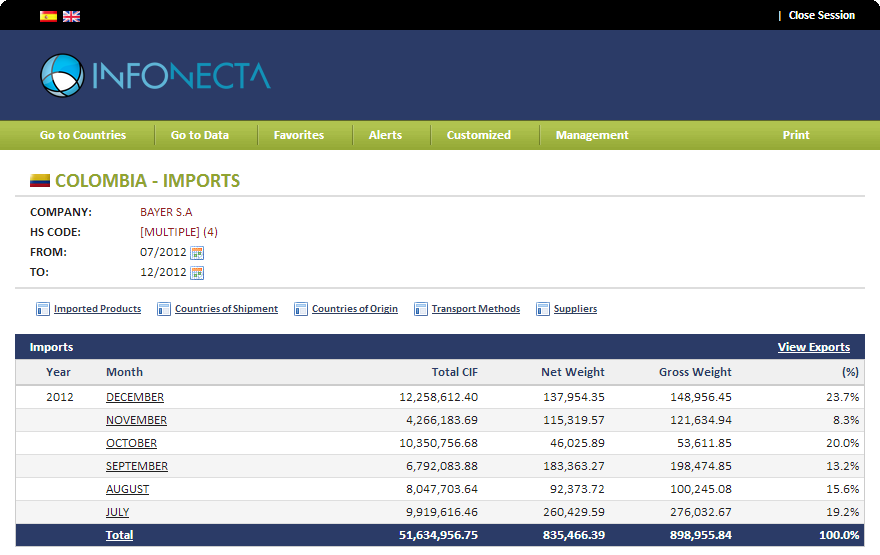Click the [MULTIPLE] (4) HS code value
The image size is (880, 555).
[x=179, y=232]
